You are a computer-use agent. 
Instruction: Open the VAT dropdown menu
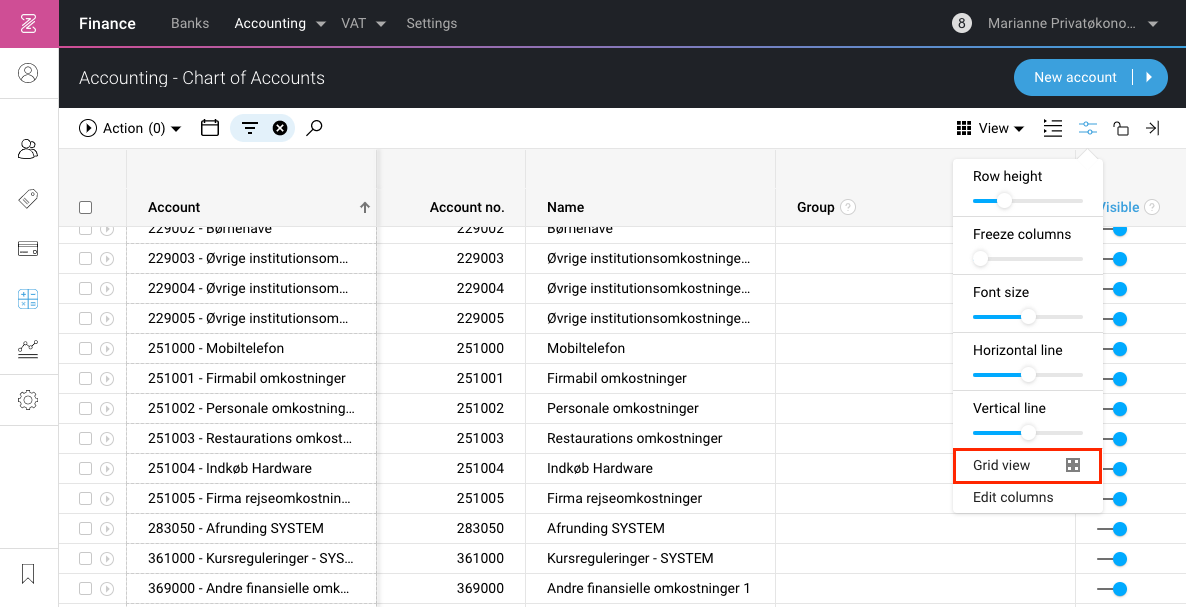coord(363,23)
